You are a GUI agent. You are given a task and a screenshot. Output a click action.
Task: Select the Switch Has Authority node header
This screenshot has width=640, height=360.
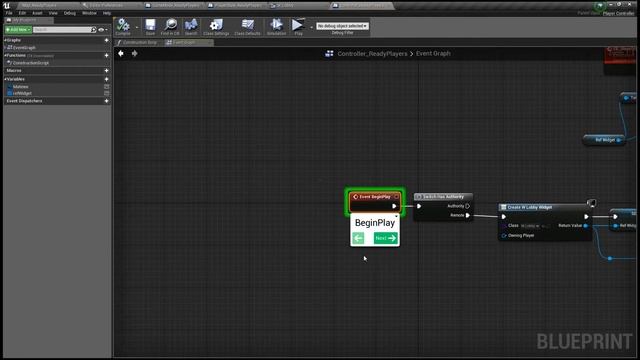click(x=443, y=197)
